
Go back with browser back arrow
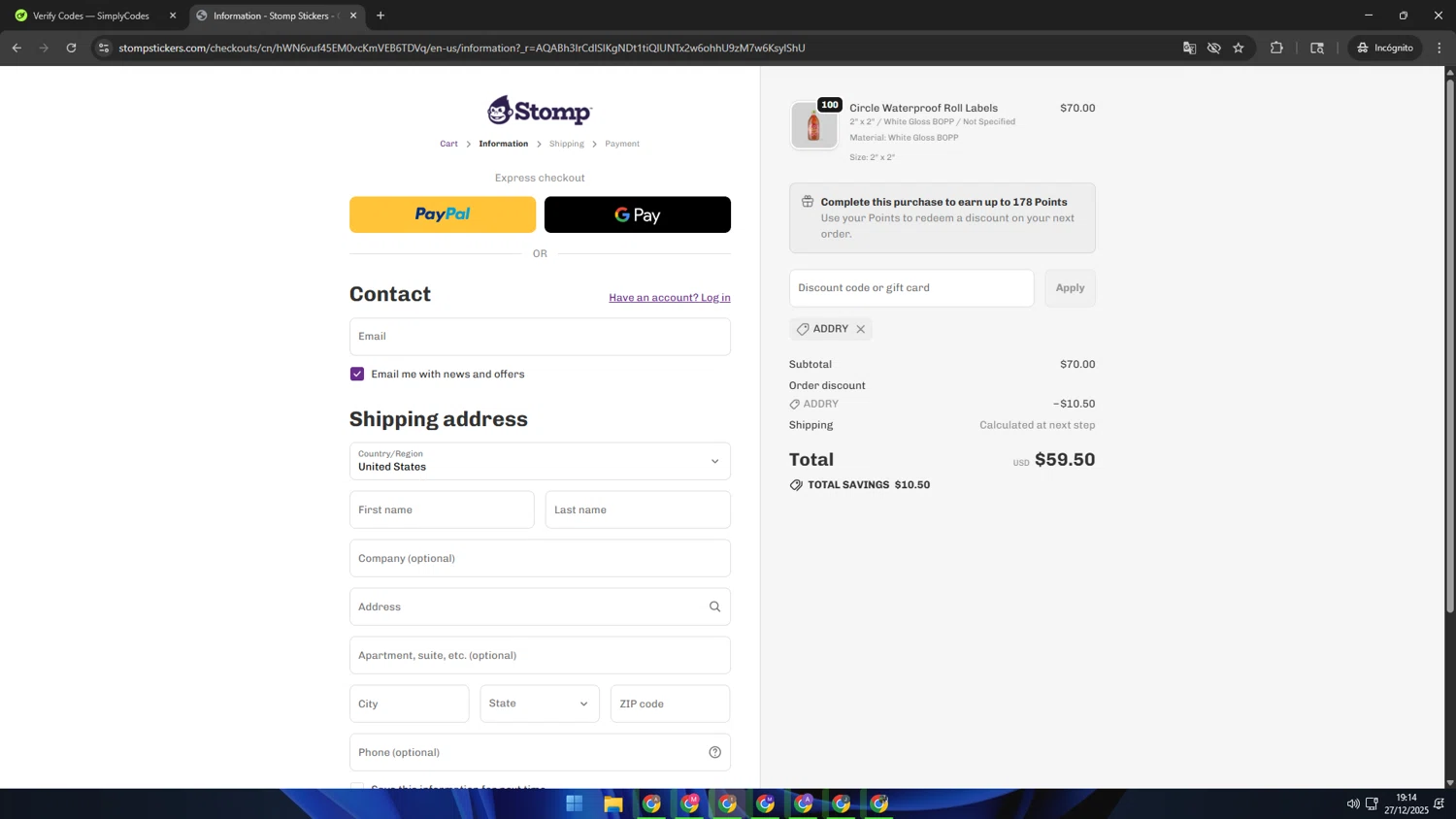[17, 48]
